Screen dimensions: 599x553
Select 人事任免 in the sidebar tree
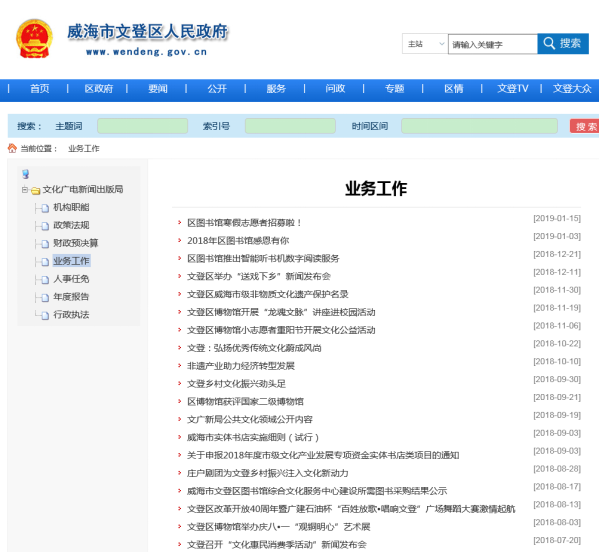point(71,279)
